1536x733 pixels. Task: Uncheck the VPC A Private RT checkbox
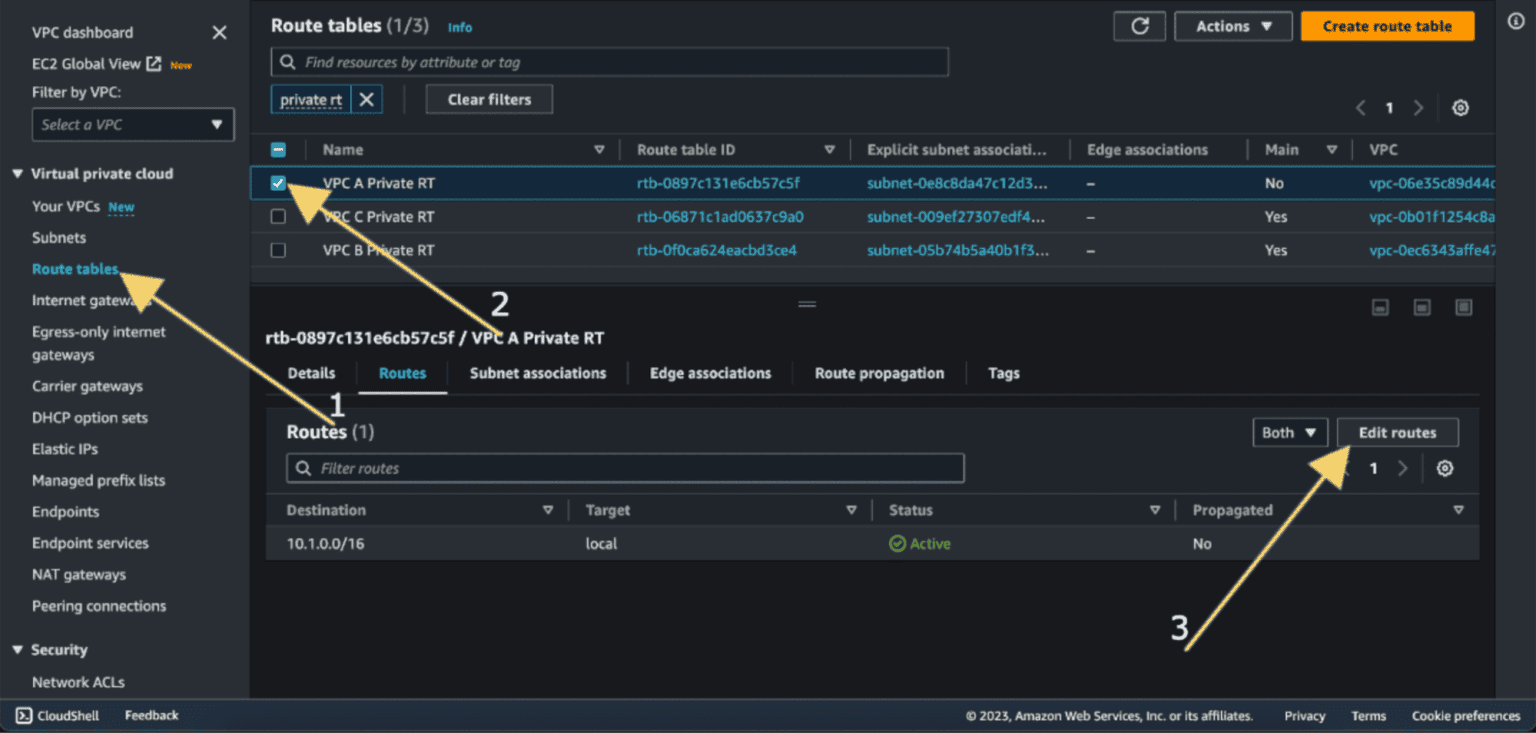[x=279, y=183]
